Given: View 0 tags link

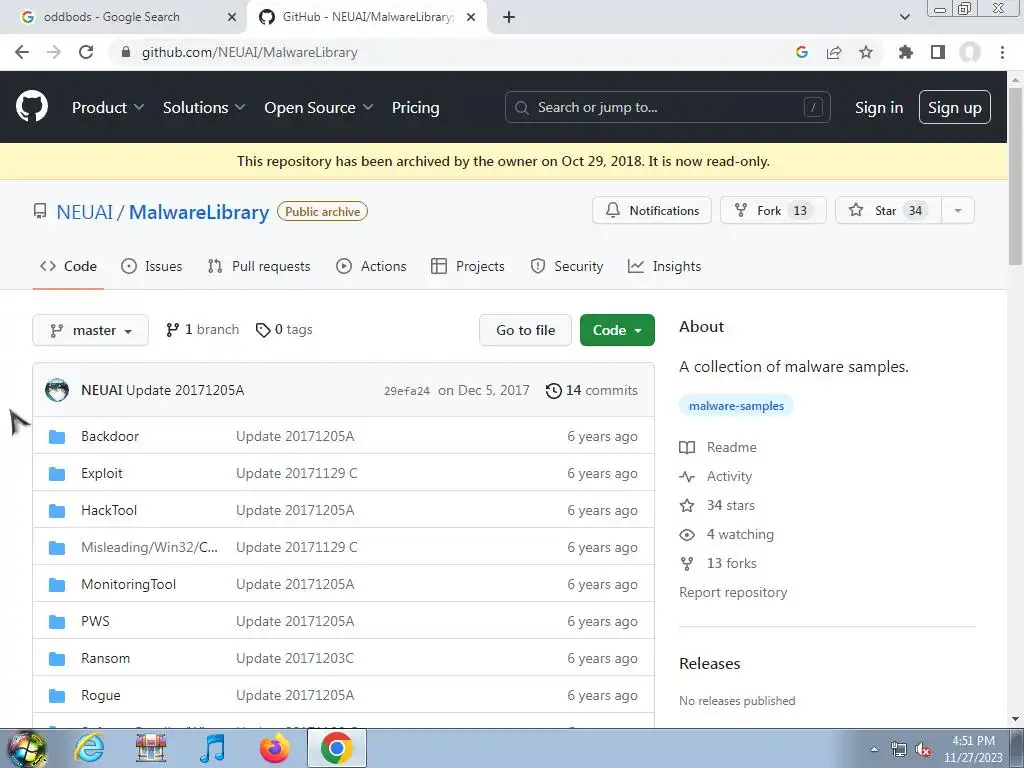Looking at the screenshot, I should pyautogui.click(x=284, y=330).
